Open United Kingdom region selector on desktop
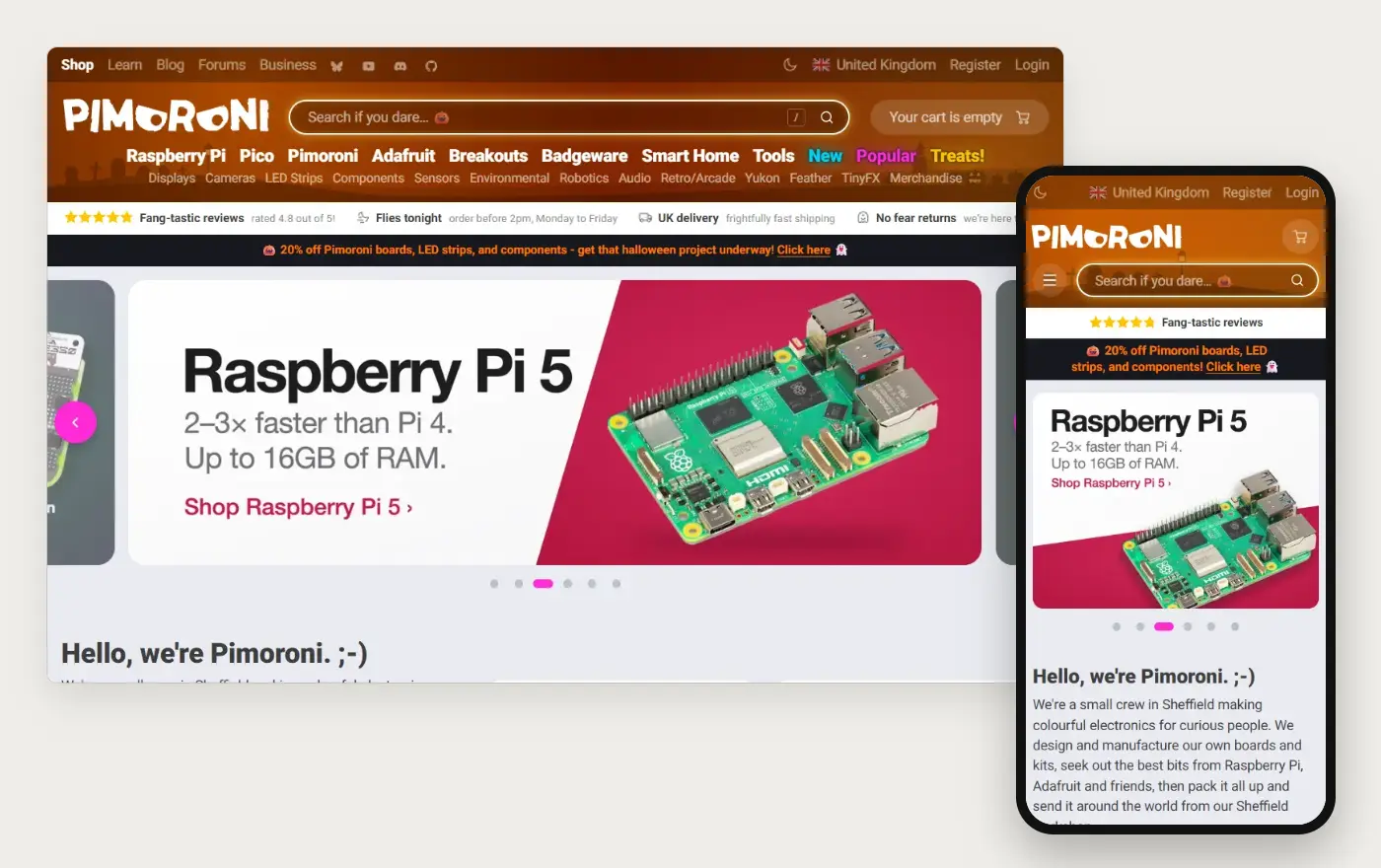The height and width of the screenshot is (868, 1381). click(x=874, y=65)
